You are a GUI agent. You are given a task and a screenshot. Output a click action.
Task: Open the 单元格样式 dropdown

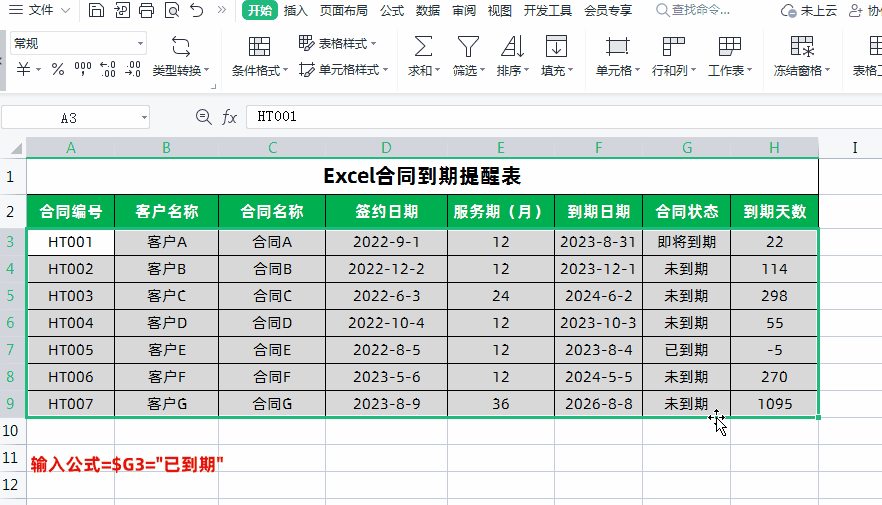click(344, 70)
